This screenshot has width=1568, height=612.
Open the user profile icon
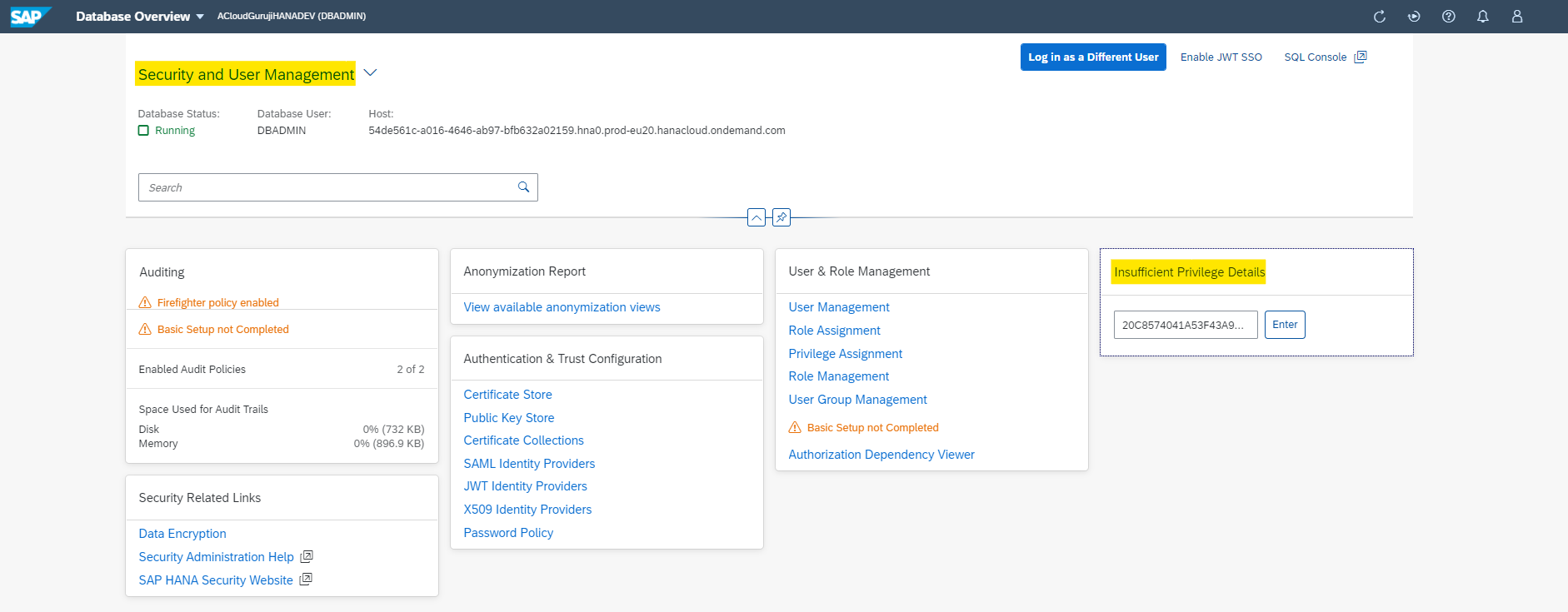(1516, 17)
